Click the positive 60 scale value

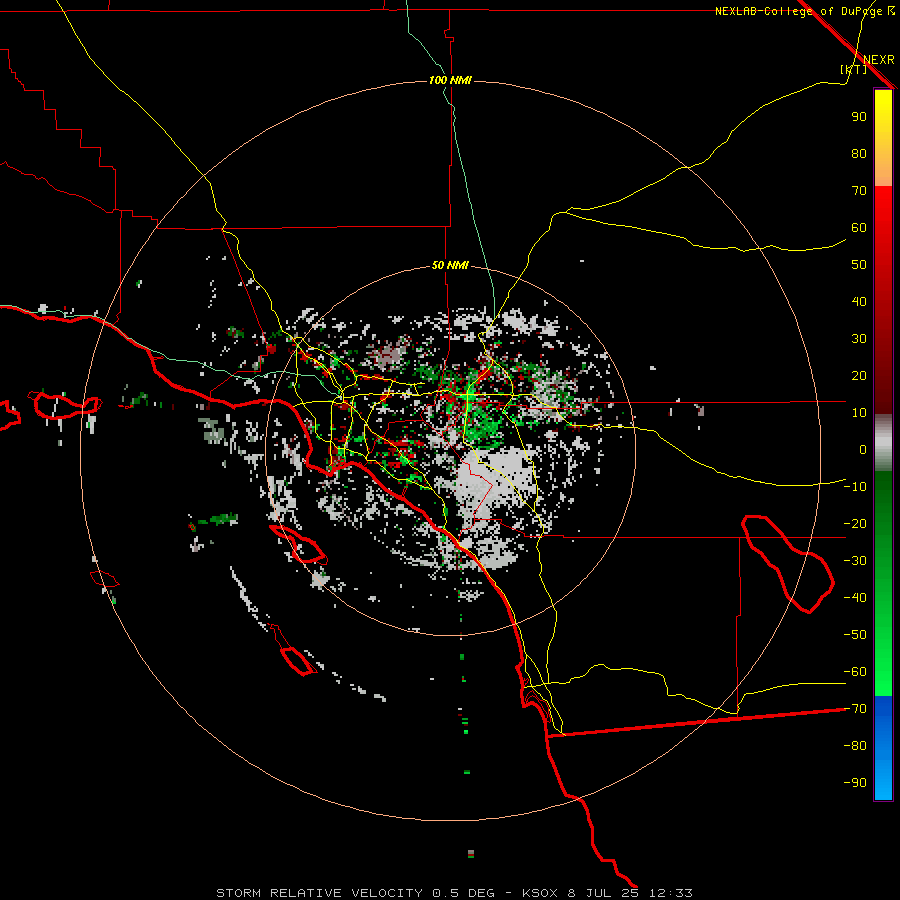pyautogui.click(x=859, y=227)
